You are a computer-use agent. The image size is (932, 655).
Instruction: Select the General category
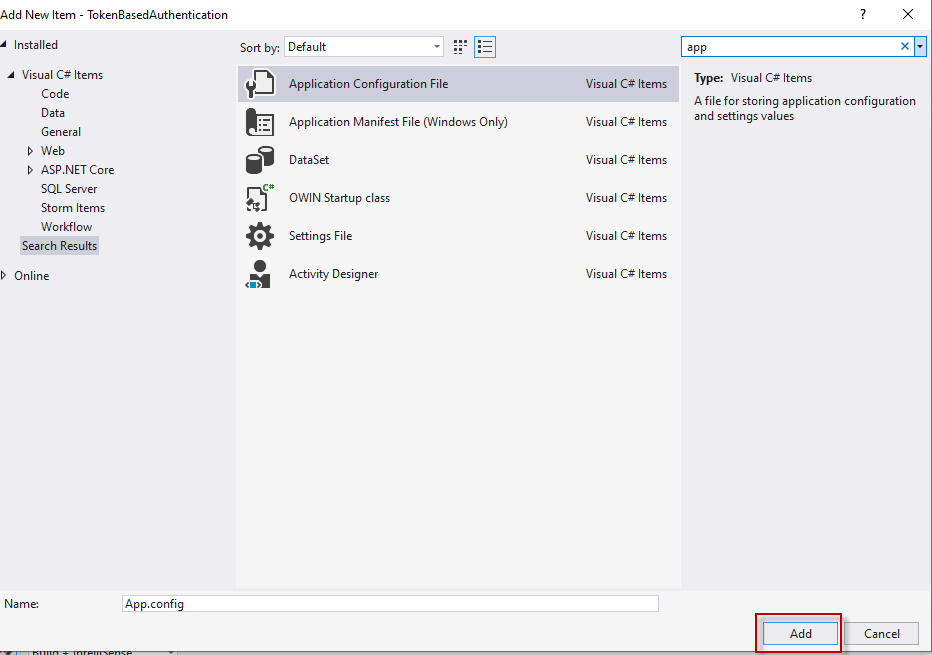pos(61,132)
